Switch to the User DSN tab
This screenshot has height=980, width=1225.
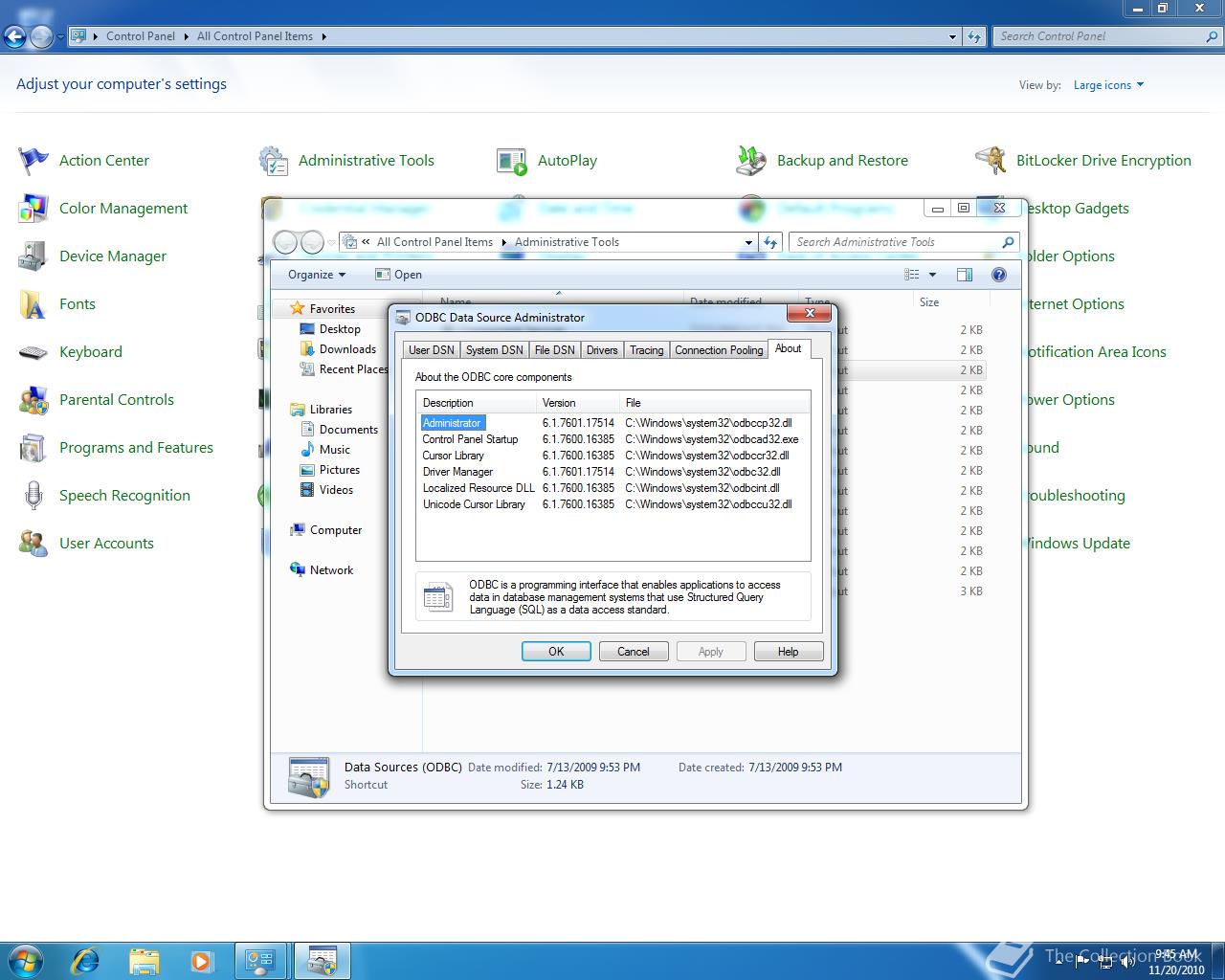click(432, 350)
